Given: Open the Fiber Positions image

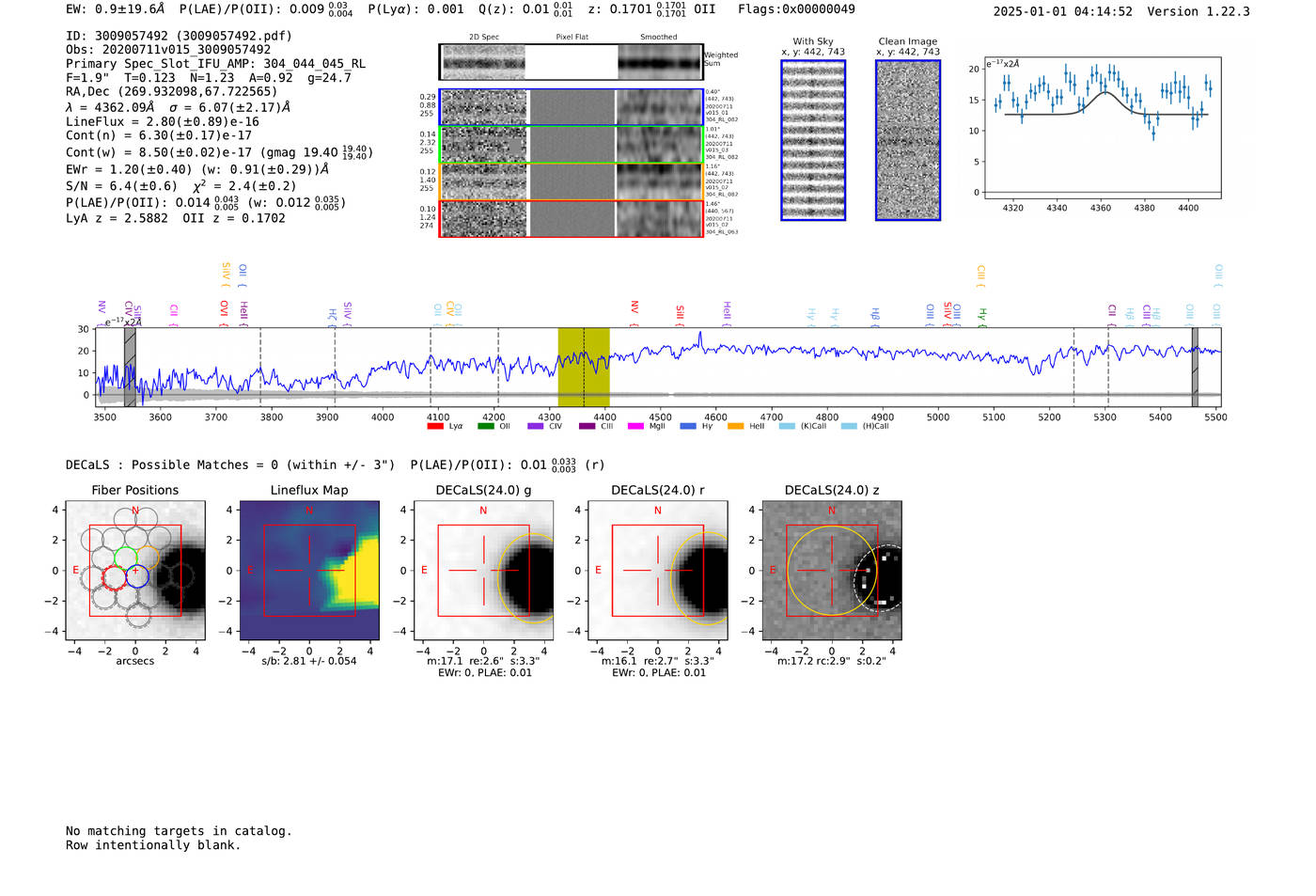Looking at the screenshot, I should coord(135,571).
